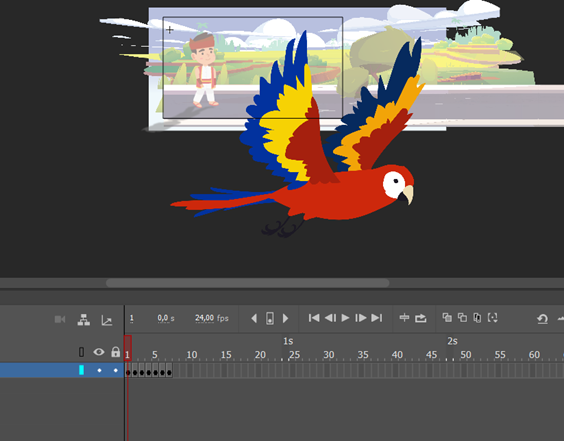Hide the selected layer using its dot
Screen dimensions: 564x441
pos(100,370)
